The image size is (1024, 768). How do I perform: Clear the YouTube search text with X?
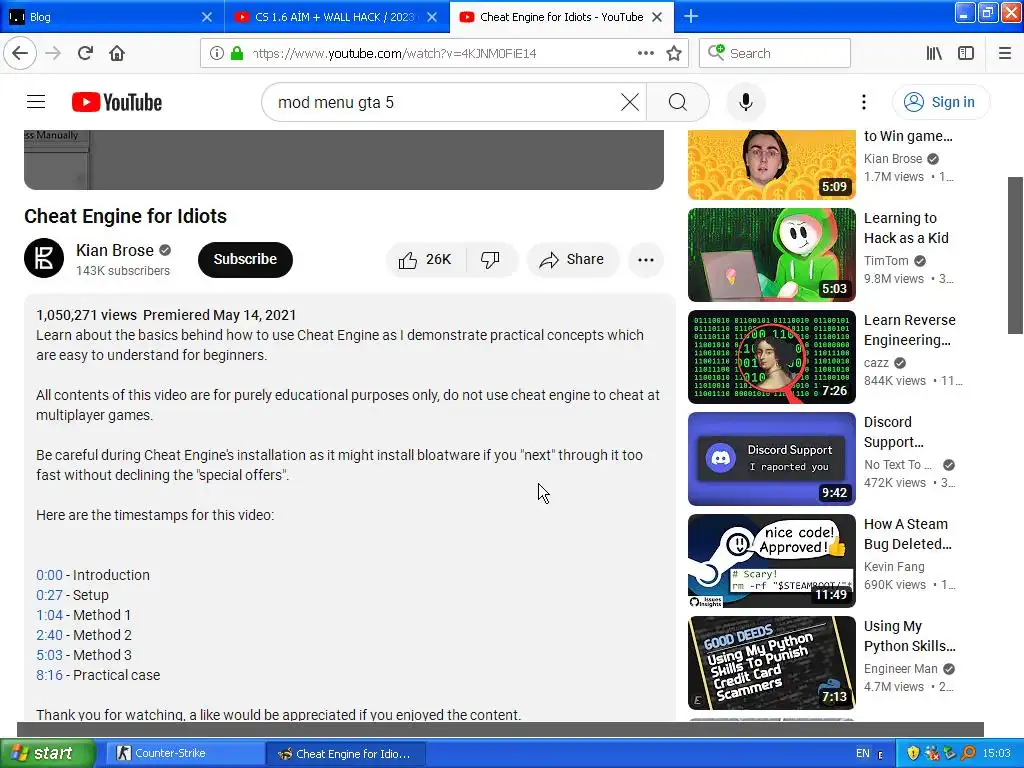tap(630, 102)
